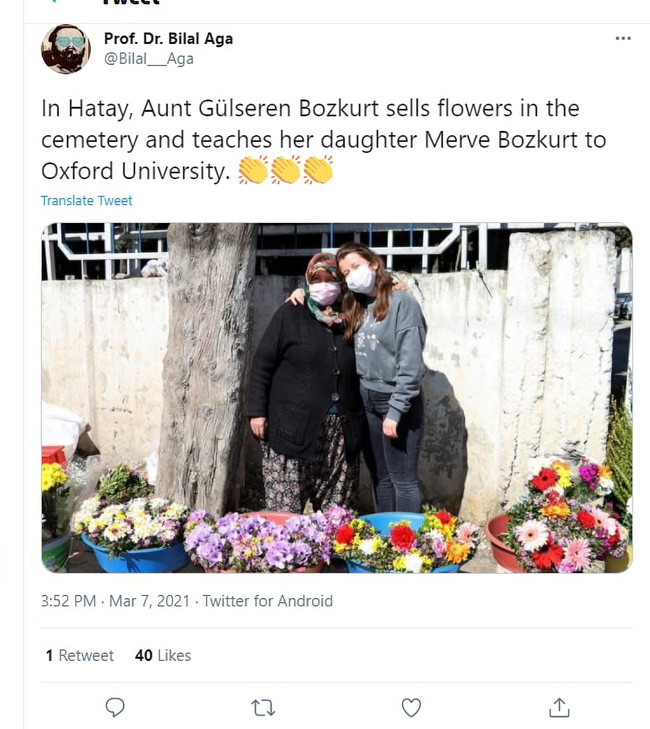Click the @Bilal__Aga handle
Image resolution: width=650 pixels, height=729 pixels.
point(149,59)
